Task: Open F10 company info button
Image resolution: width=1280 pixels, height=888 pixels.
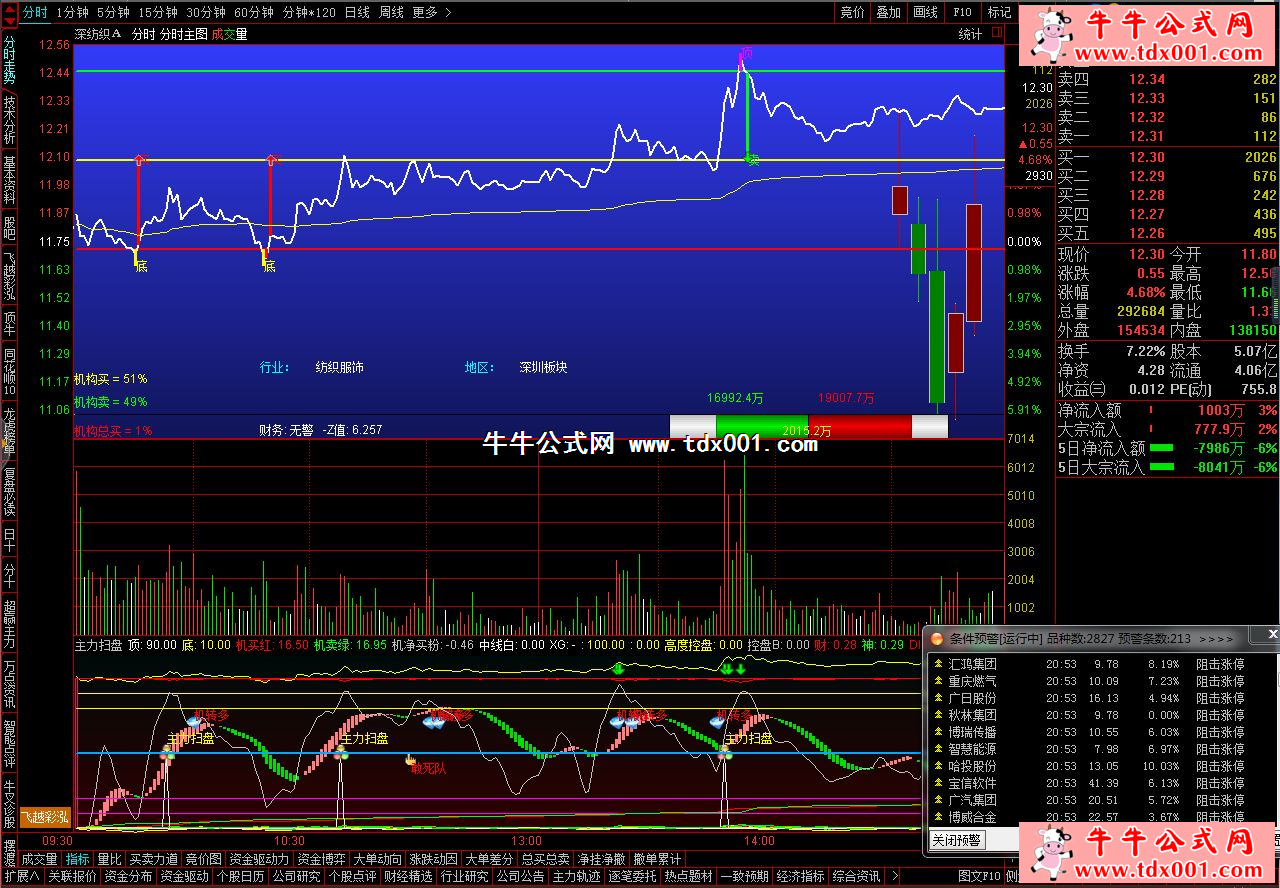Action: click(962, 12)
